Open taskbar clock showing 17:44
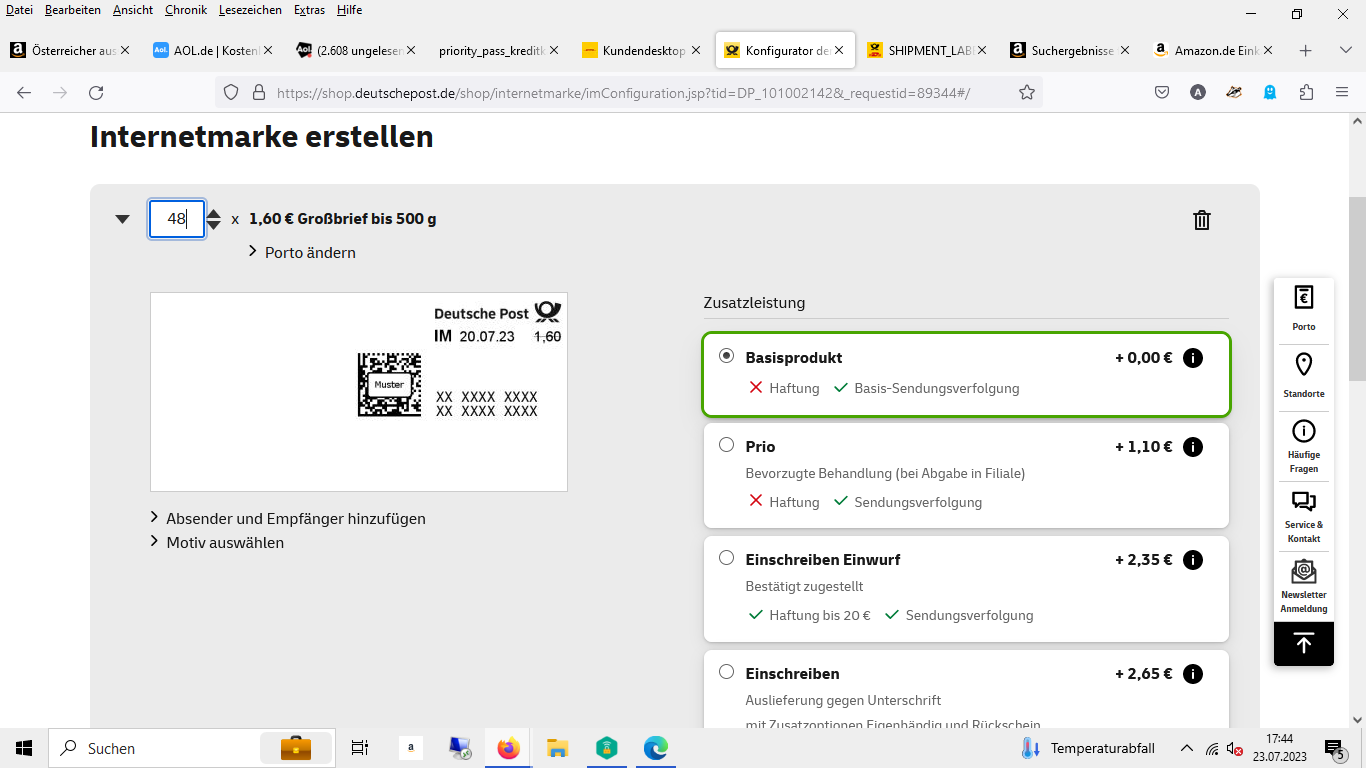 (1278, 748)
